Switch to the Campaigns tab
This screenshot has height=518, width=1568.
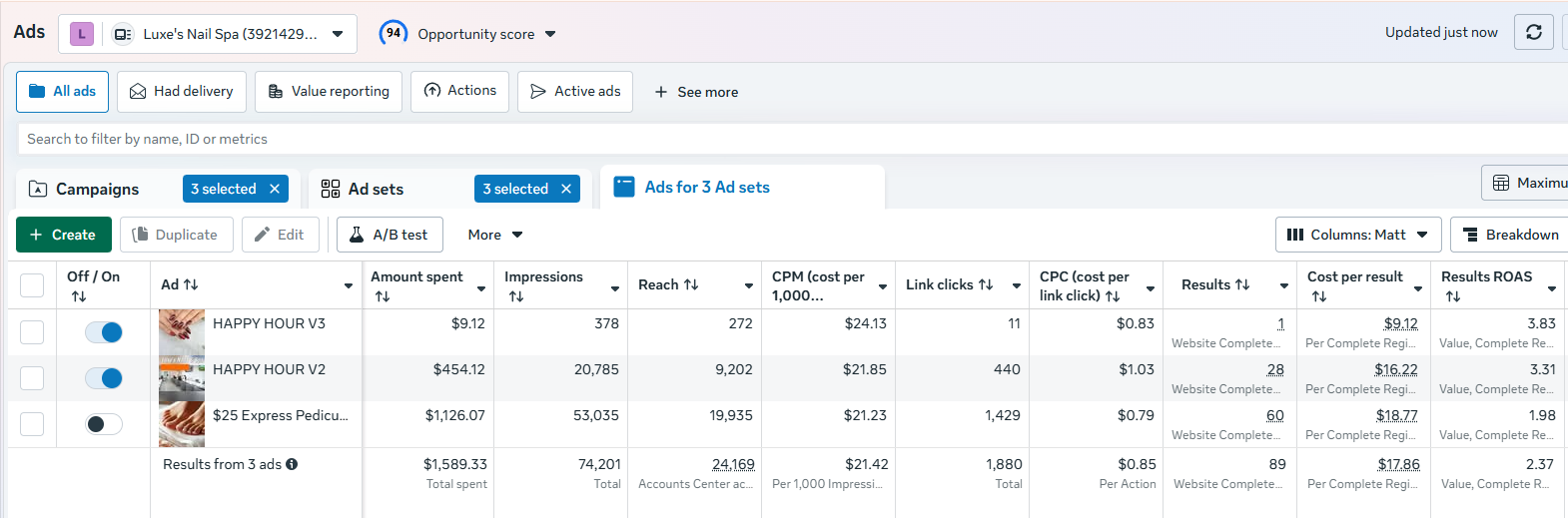[x=97, y=189]
